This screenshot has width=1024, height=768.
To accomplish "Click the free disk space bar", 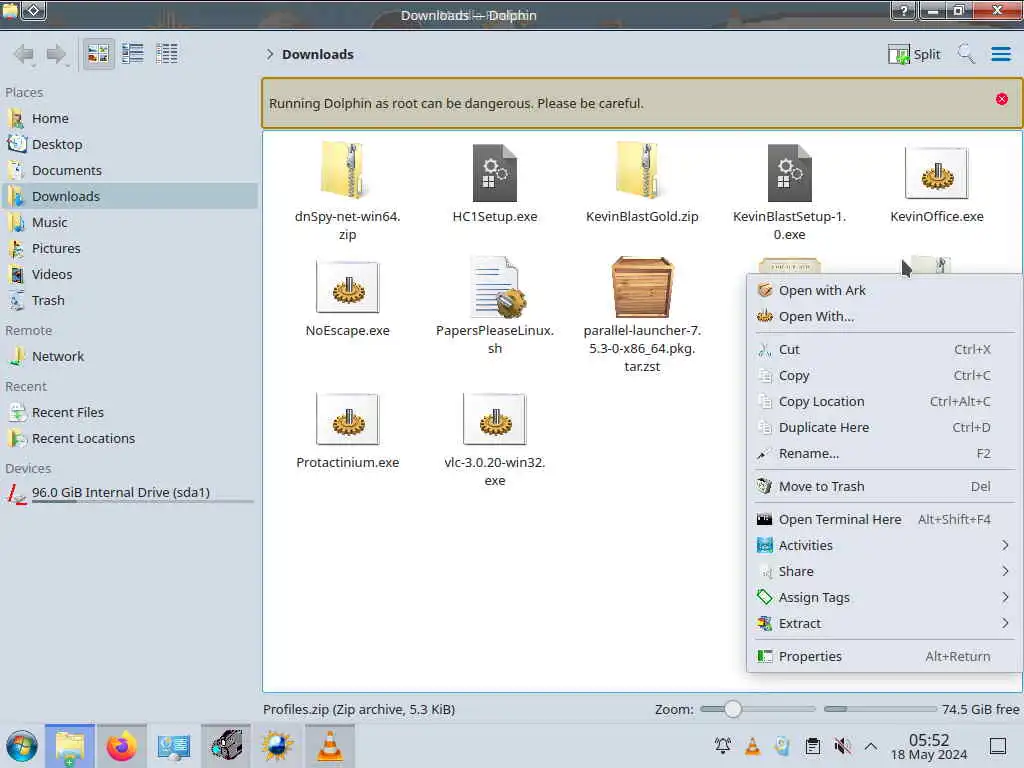I will pos(880,709).
